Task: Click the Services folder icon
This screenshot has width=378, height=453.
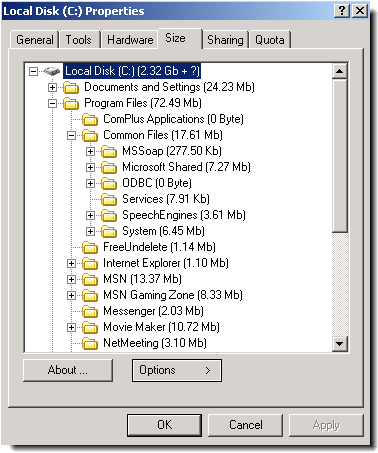Action: tap(109, 200)
